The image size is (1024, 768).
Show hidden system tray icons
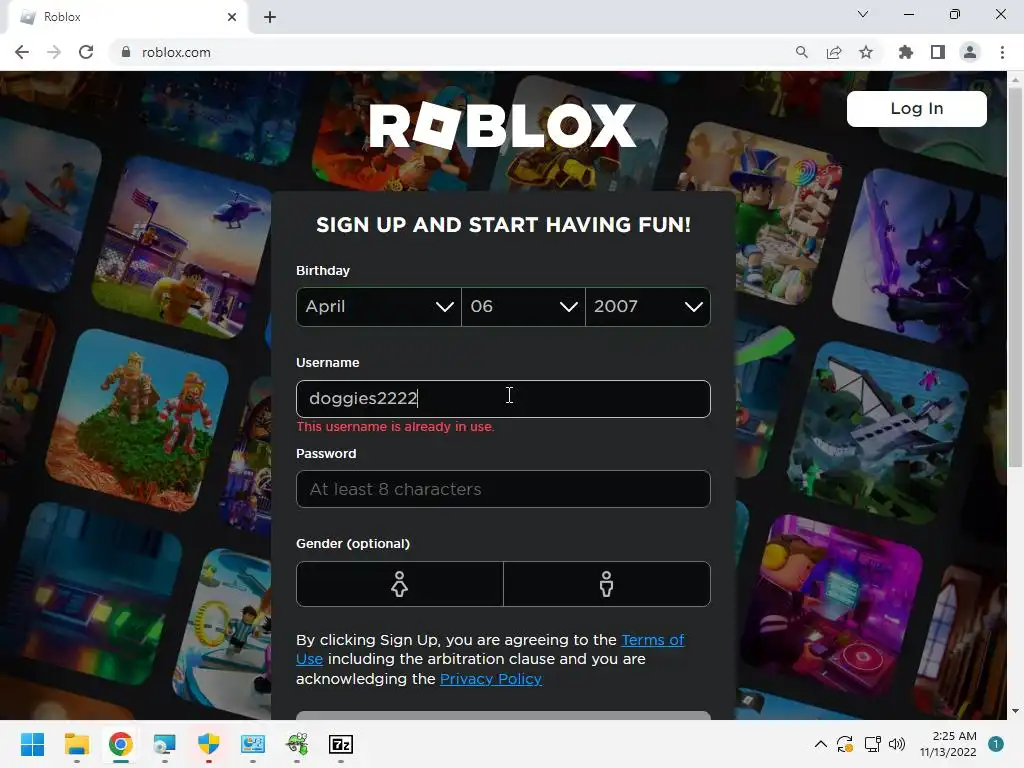point(821,744)
